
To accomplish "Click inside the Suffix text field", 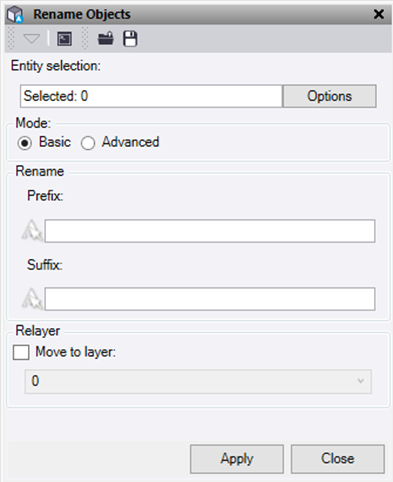I will click(210, 299).
